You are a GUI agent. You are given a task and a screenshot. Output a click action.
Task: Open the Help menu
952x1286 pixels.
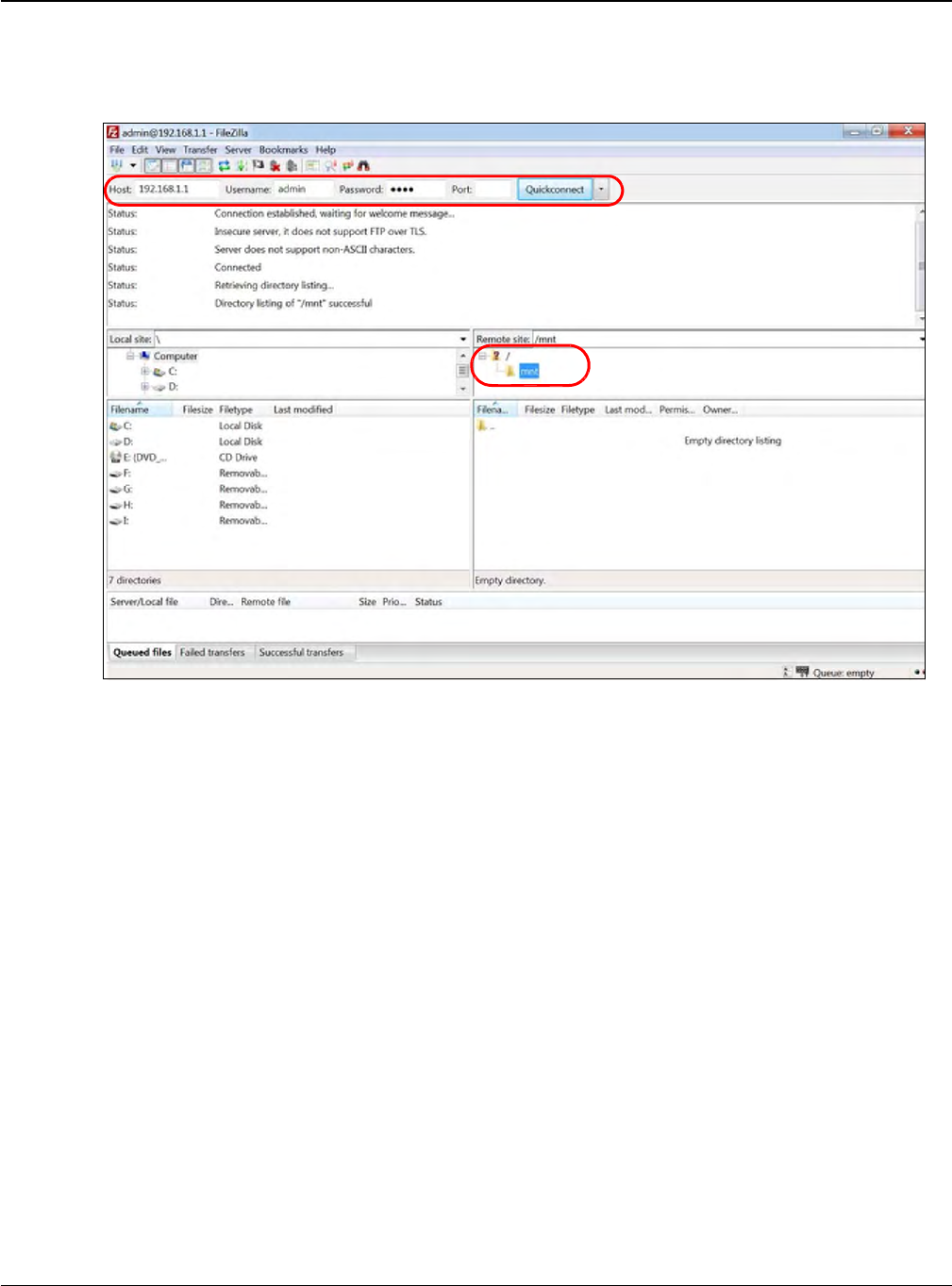(326, 149)
